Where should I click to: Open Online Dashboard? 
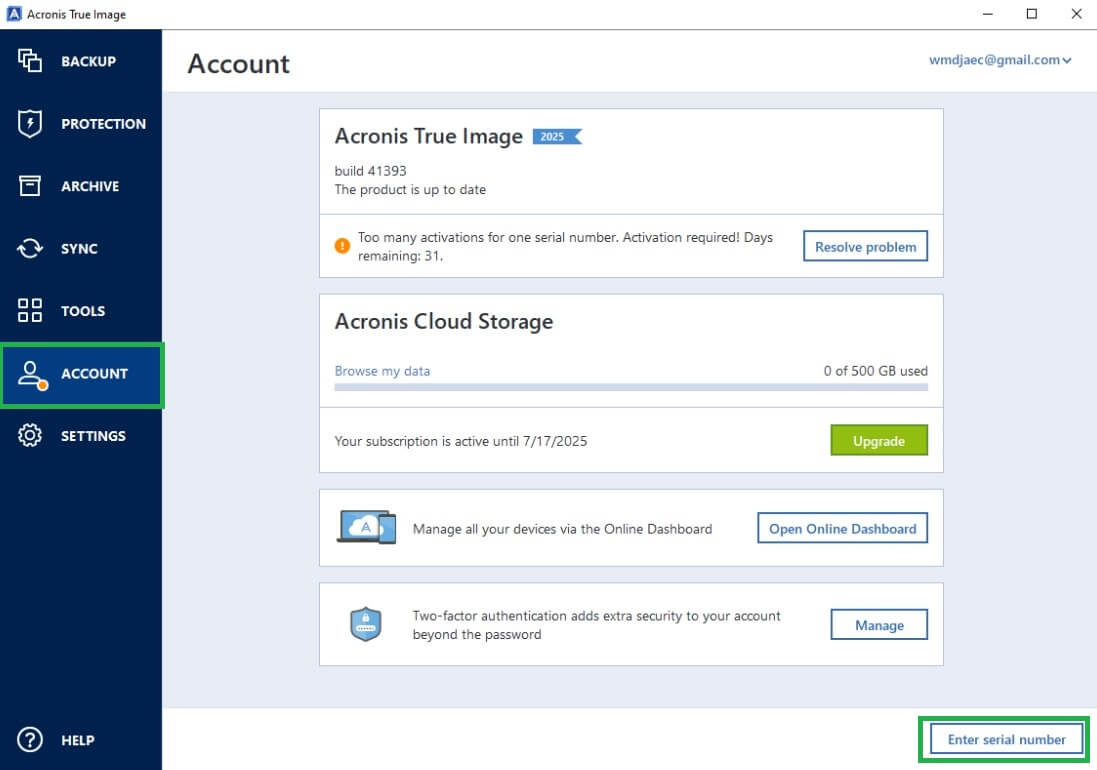[842, 528]
